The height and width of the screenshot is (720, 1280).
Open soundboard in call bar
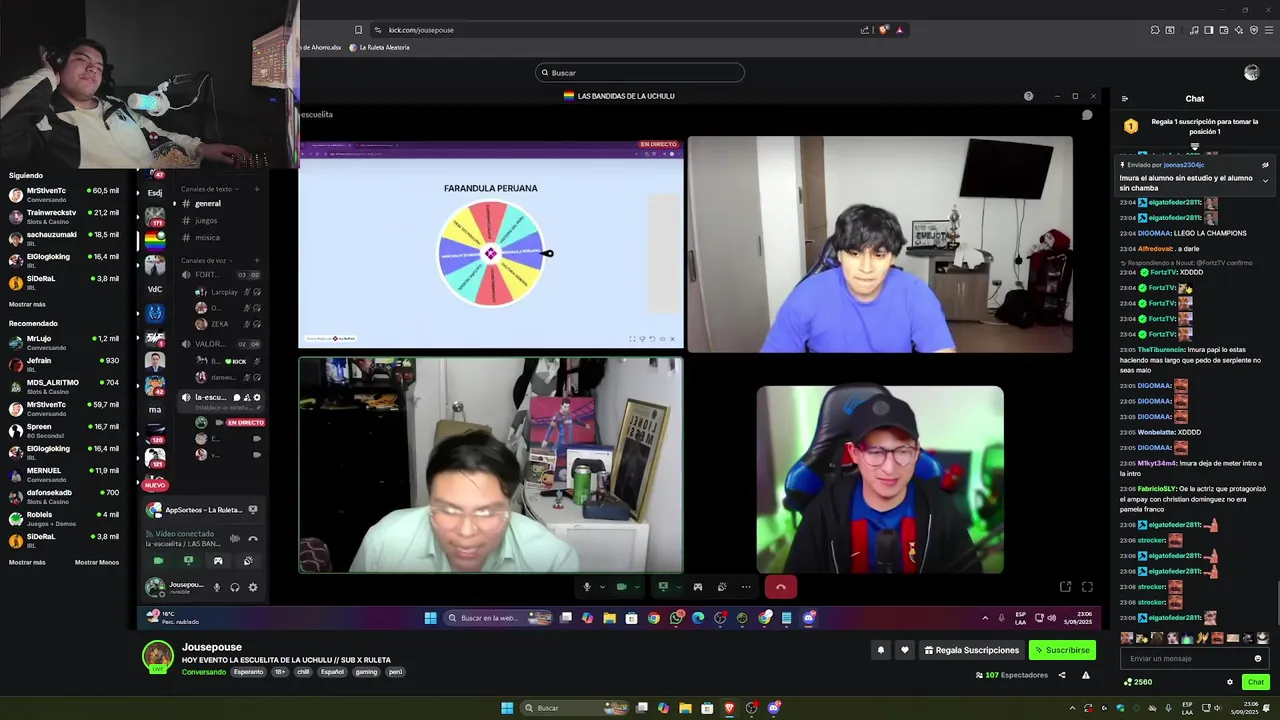tap(722, 587)
